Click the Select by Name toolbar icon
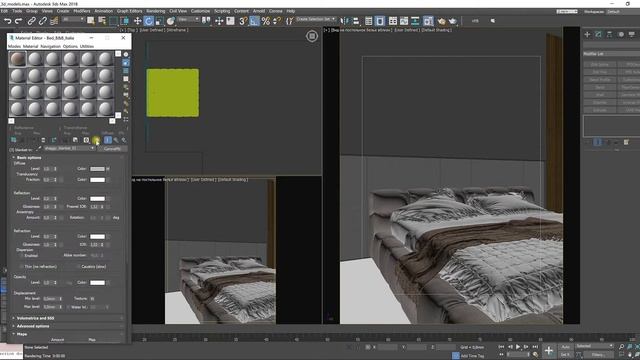This screenshot has width=640, height=360. pyautogui.click(x=102, y=21)
